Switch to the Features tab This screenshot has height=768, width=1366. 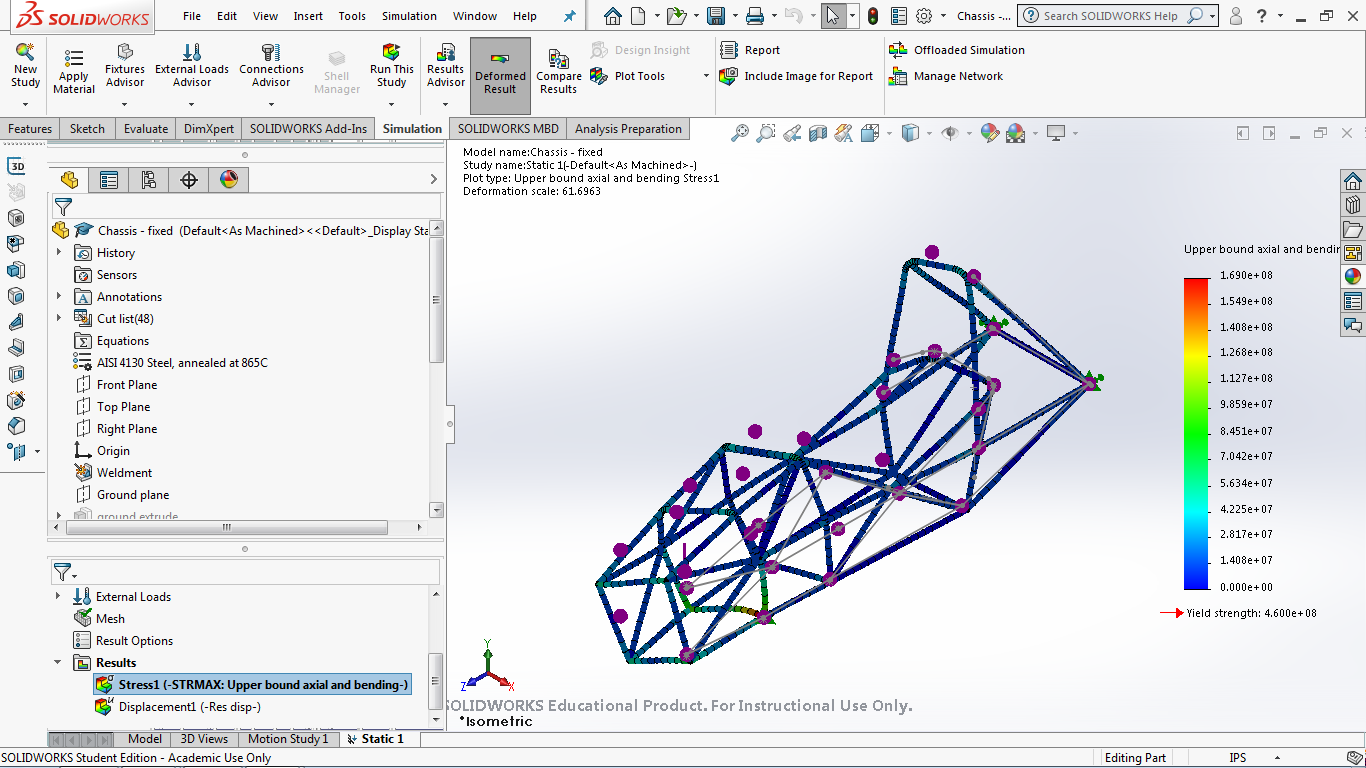(30, 129)
